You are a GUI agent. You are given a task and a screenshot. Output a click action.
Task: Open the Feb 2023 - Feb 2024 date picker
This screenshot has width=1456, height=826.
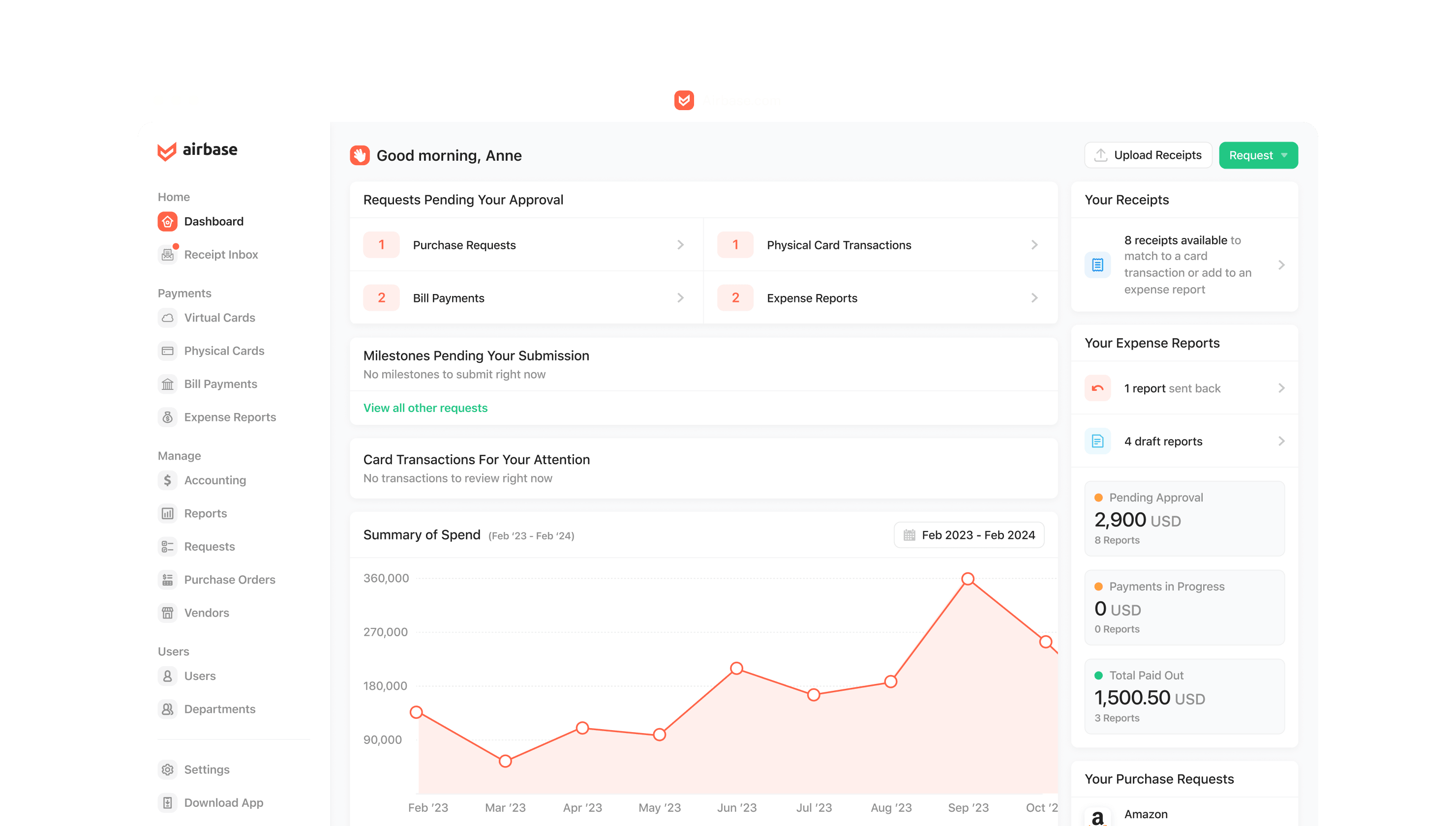click(969, 535)
